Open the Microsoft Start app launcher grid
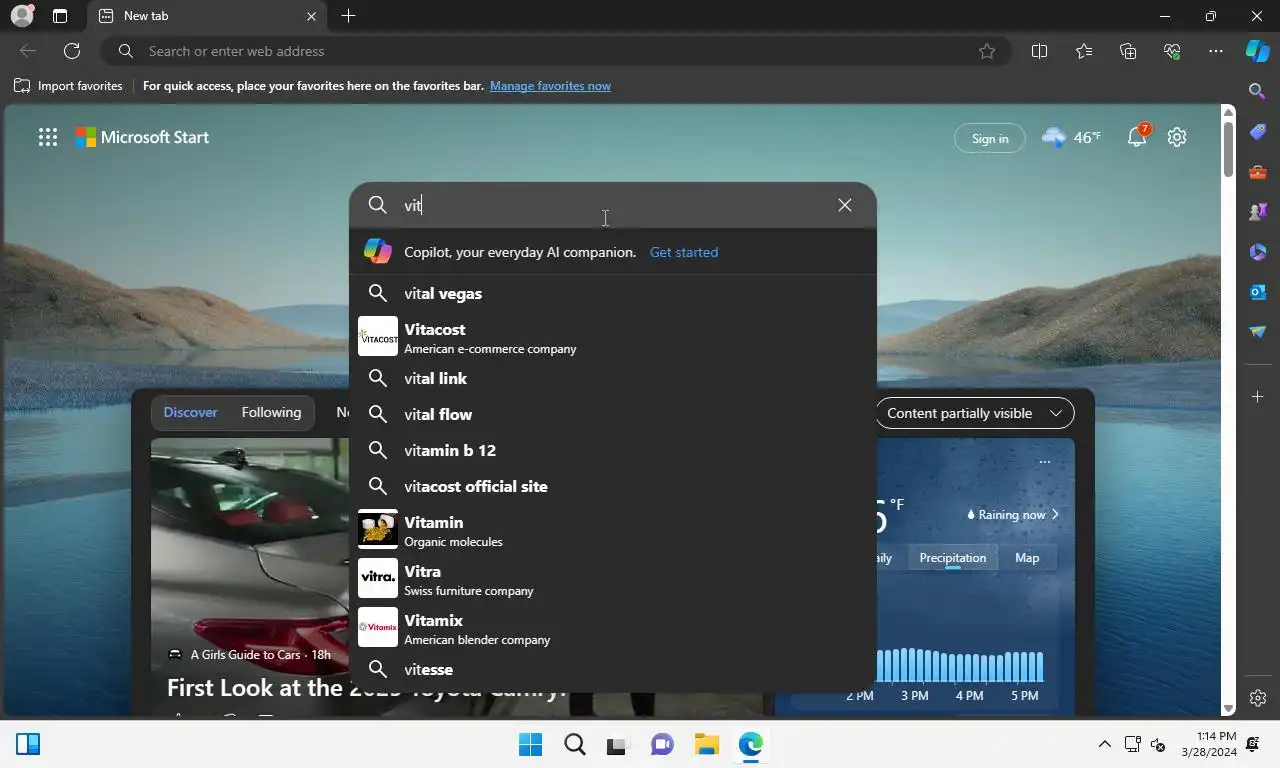1280x768 pixels. pos(48,138)
